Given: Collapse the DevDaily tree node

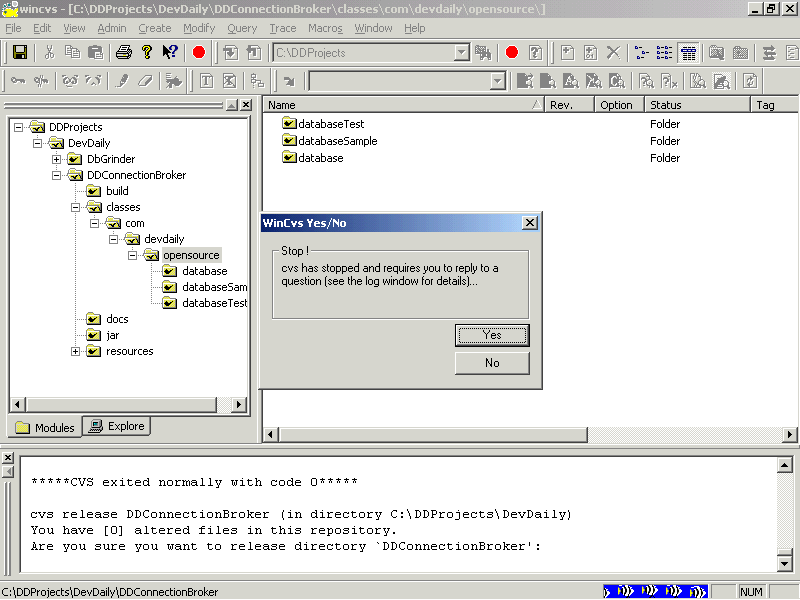Looking at the screenshot, I should coord(38,143).
